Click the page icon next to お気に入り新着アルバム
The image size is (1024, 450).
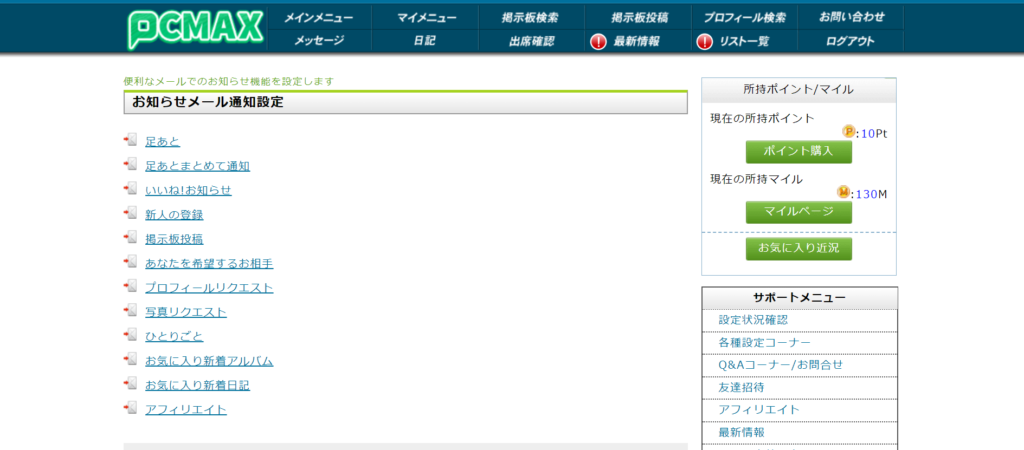(x=131, y=360)
